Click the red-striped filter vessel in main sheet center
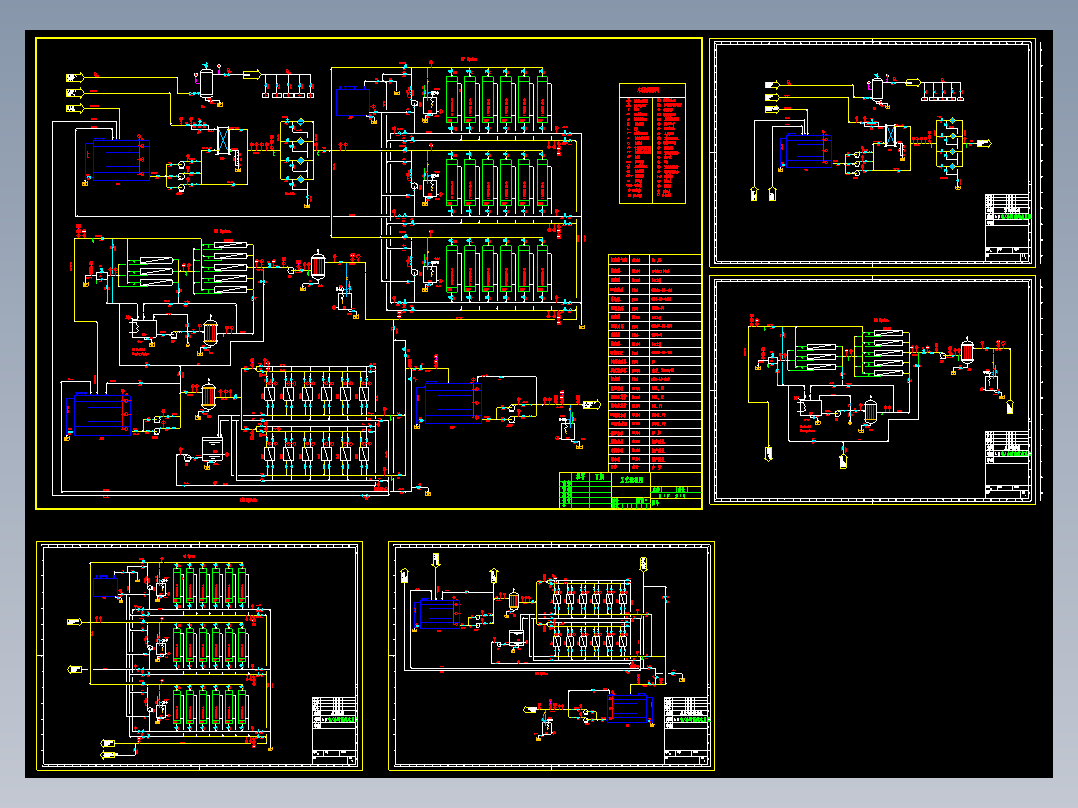 (x=318, y=266)
